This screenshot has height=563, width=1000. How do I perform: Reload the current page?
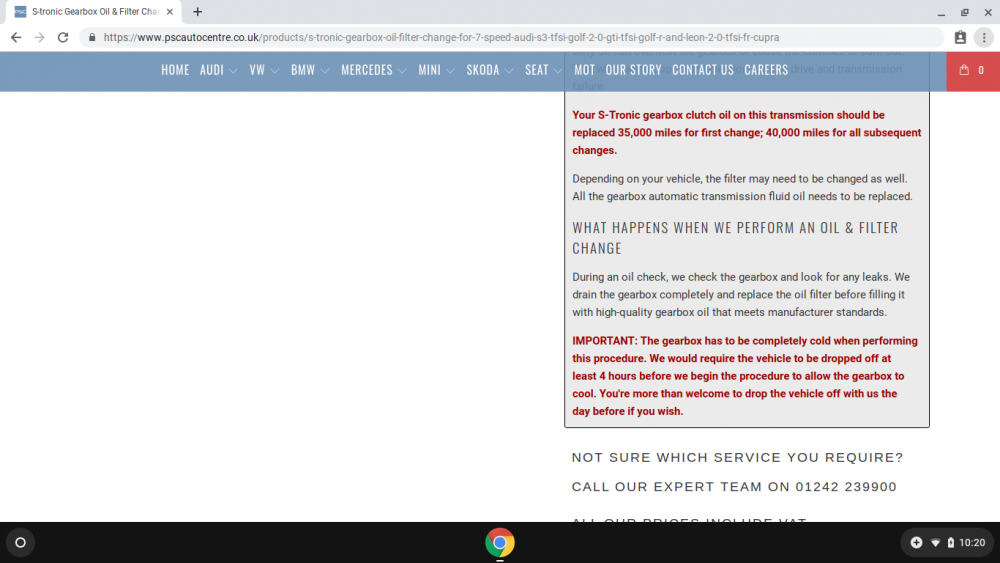tap(62, 38)
